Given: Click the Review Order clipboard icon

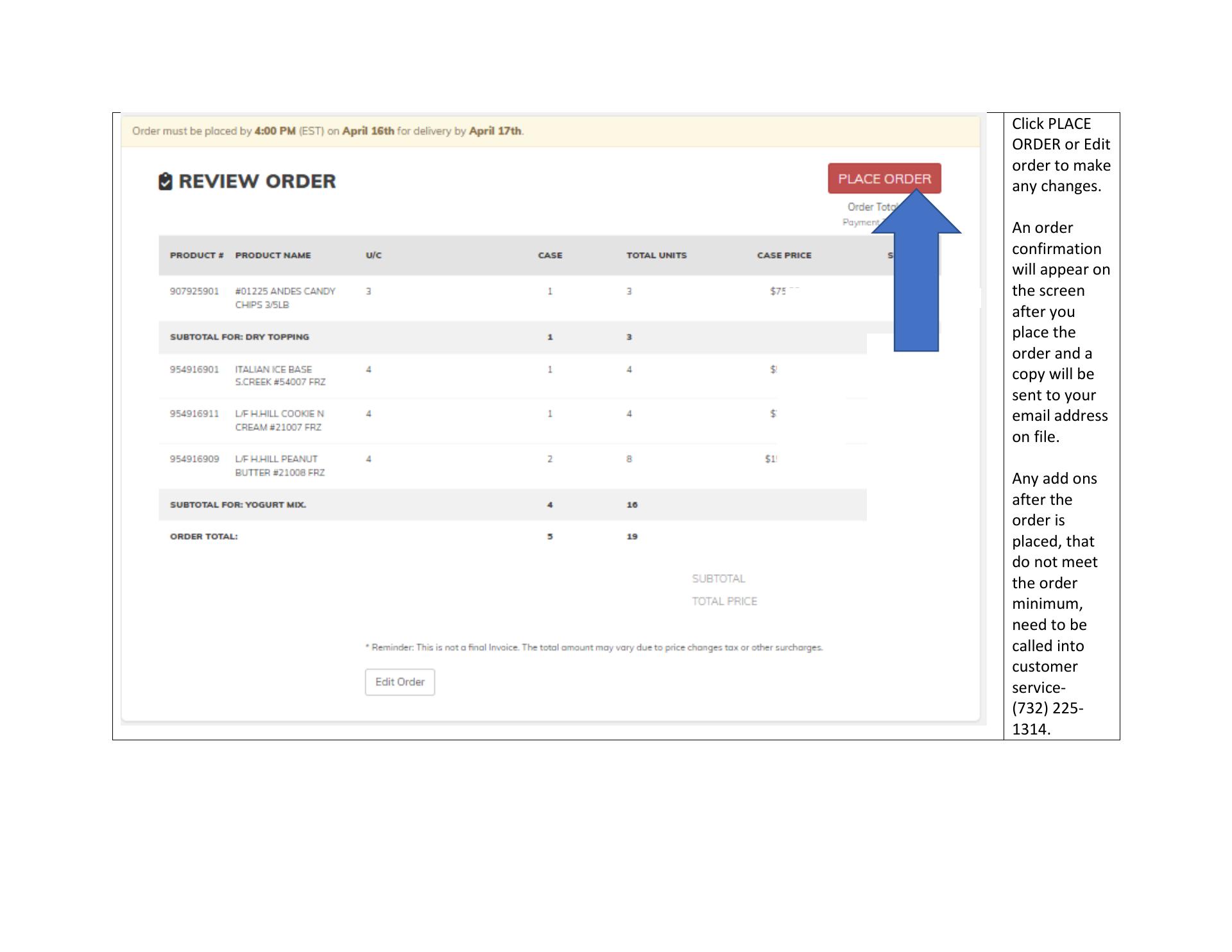Looking at the screenshot, I should click(x=166, y=182).
